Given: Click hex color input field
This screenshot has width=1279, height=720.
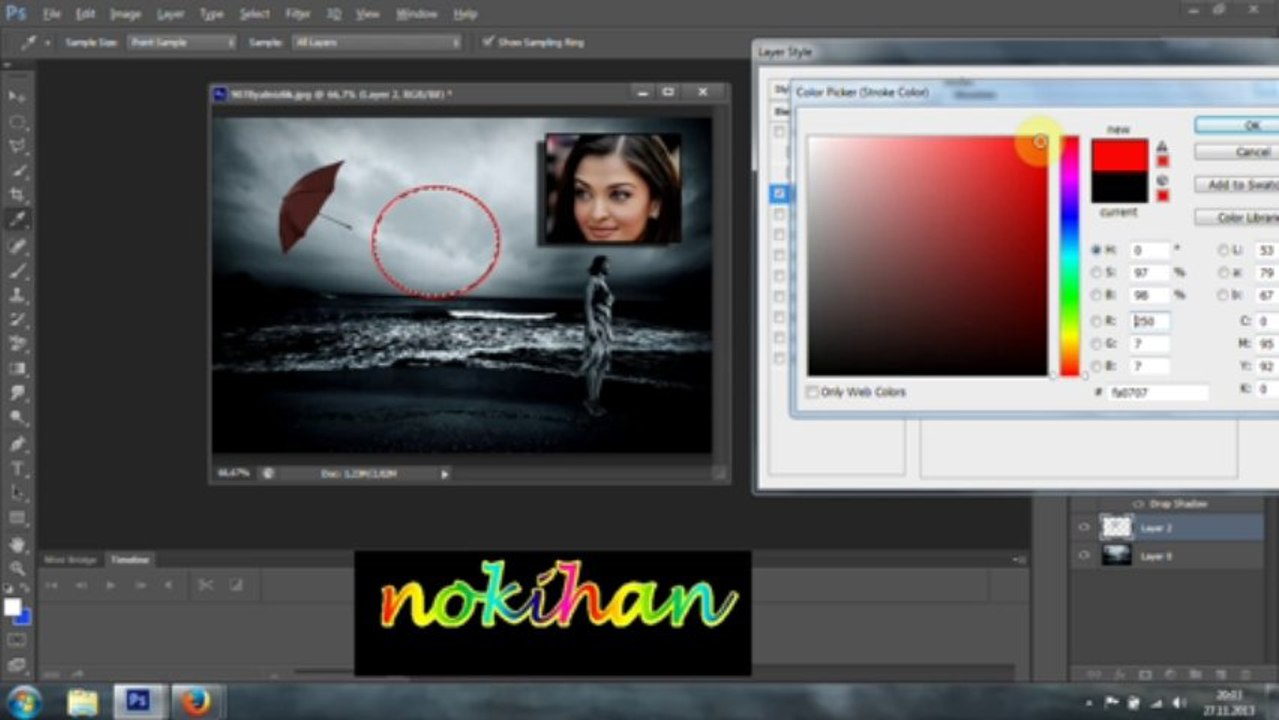Looking at the screenshot, I should tap(1158, 393).
